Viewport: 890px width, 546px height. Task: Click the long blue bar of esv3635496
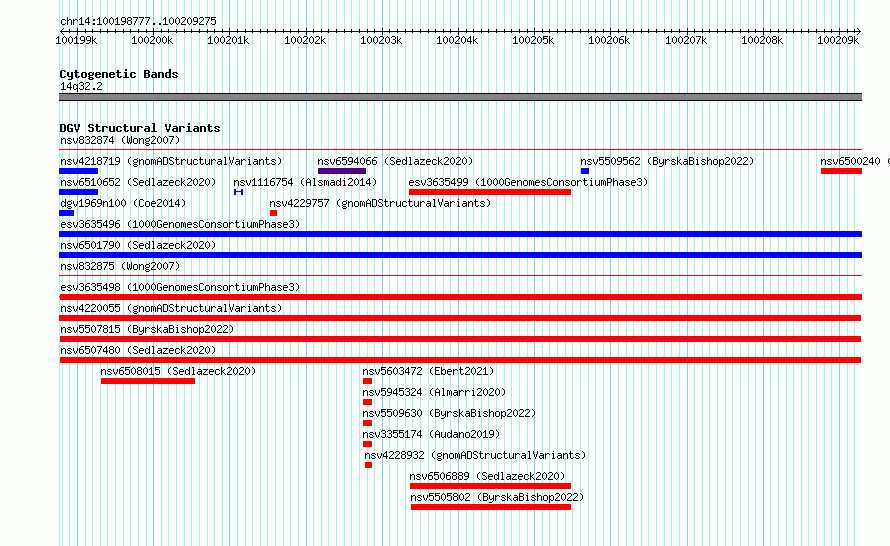point(460,234)
